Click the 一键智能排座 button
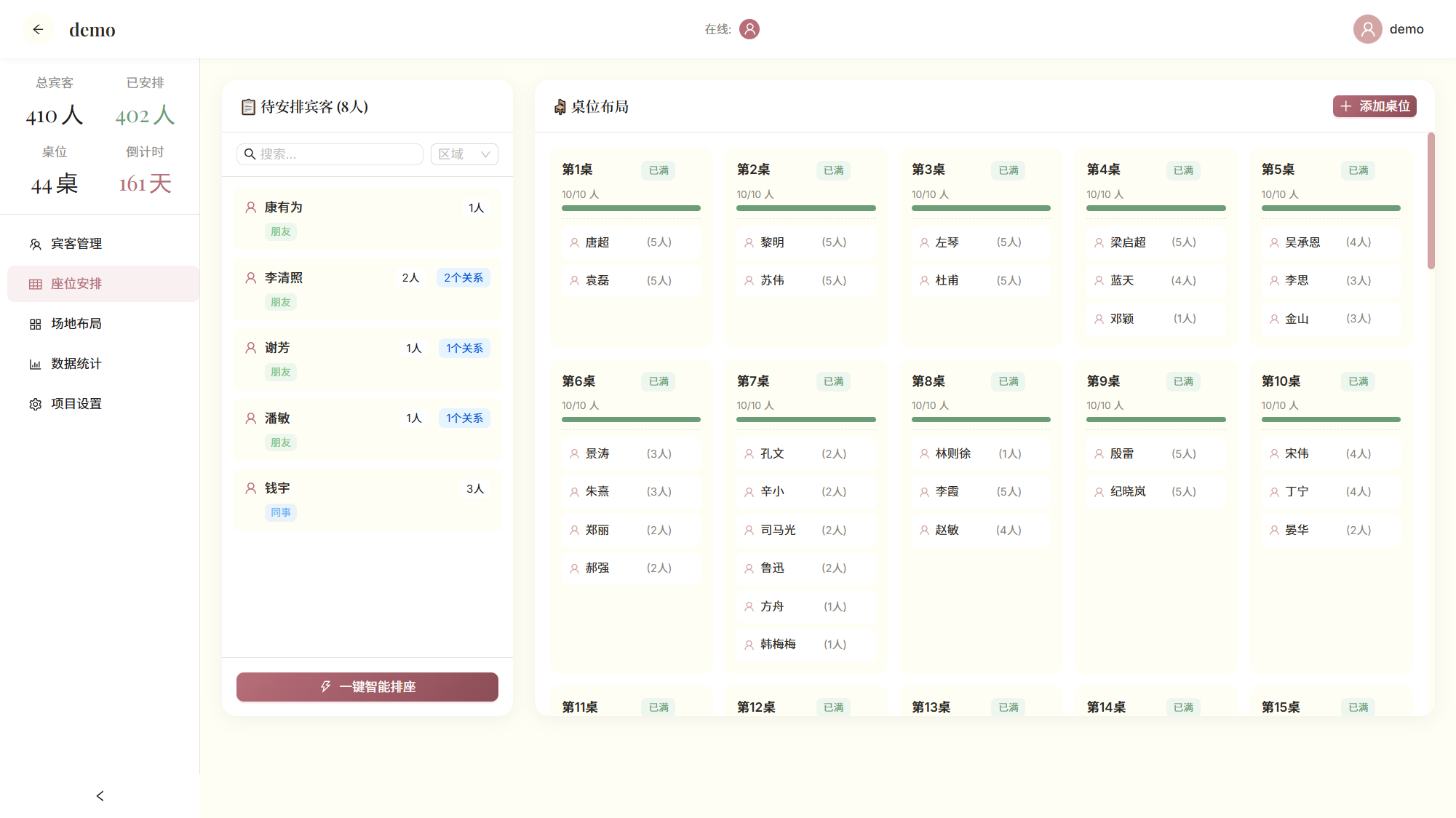Image resolution: width=1456 pixels, height=818 pixels. point(367,687)
